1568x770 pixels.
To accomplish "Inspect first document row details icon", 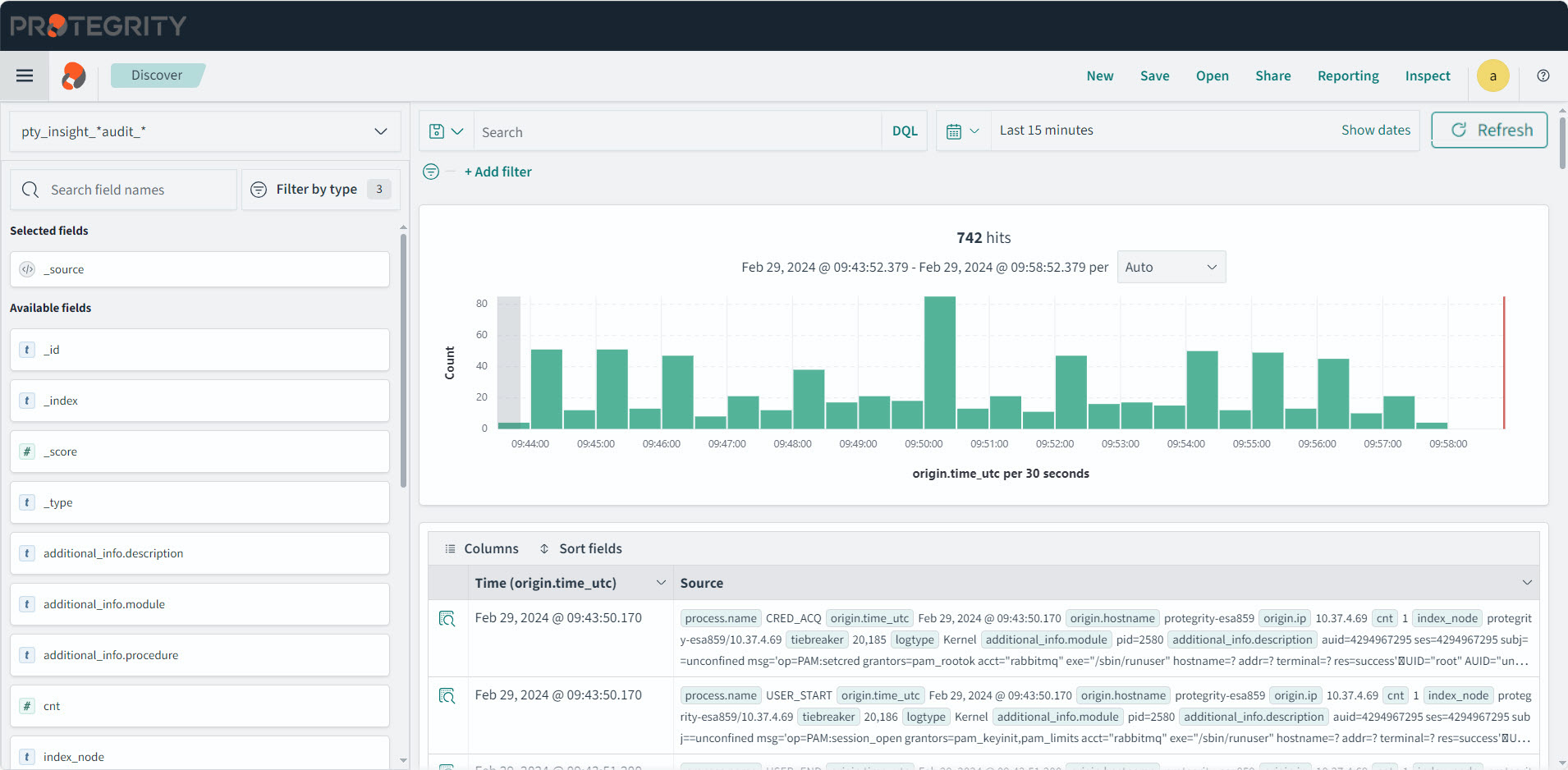I will [x=447, y=618].
